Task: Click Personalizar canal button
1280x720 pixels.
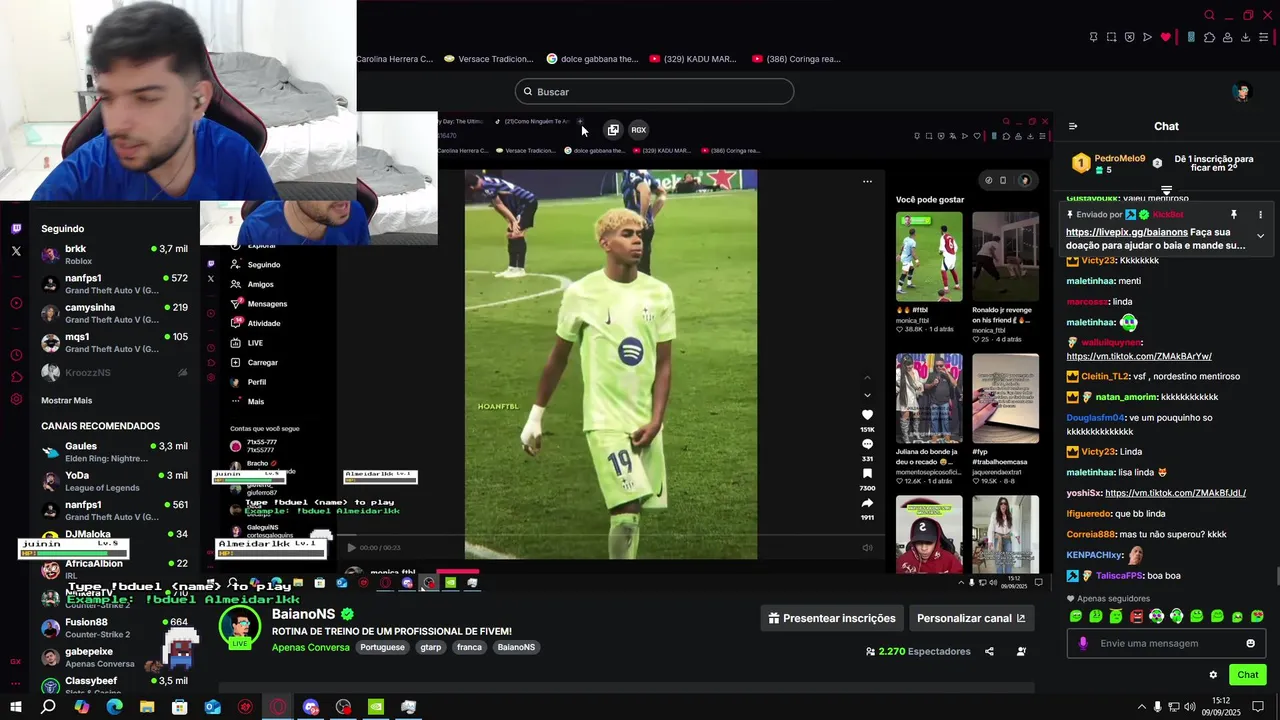Action: (x=971, y=618)
